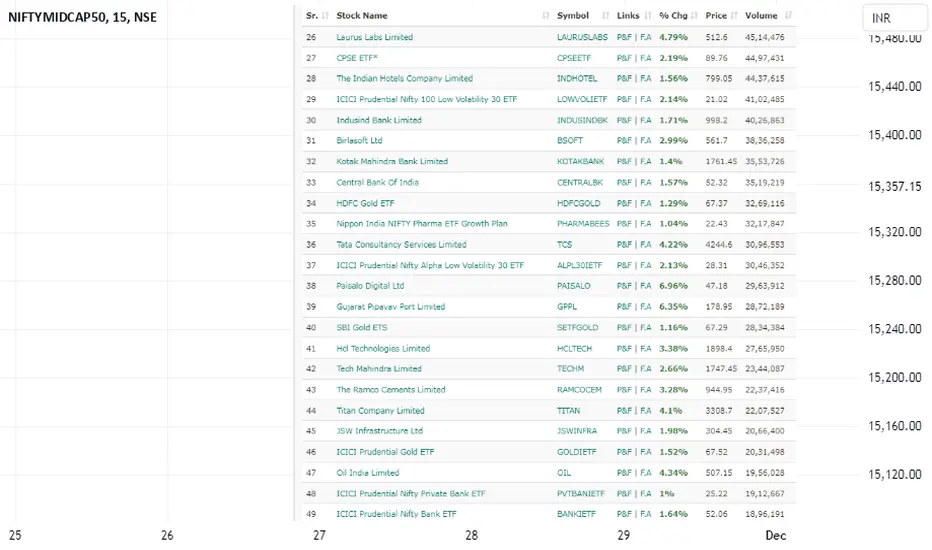Click sort arrows beside % Chg header
This screenshot has height=550, width=932.
694,16
